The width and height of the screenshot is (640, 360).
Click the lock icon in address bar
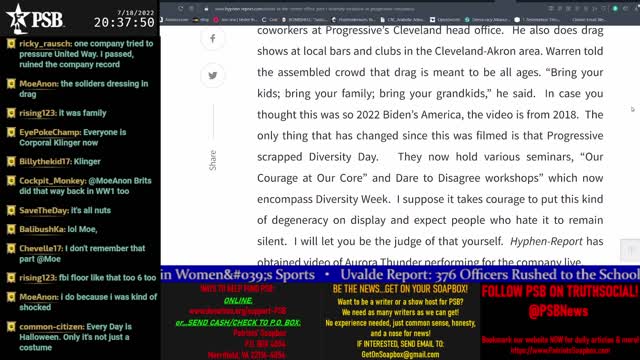coord(207,9)
